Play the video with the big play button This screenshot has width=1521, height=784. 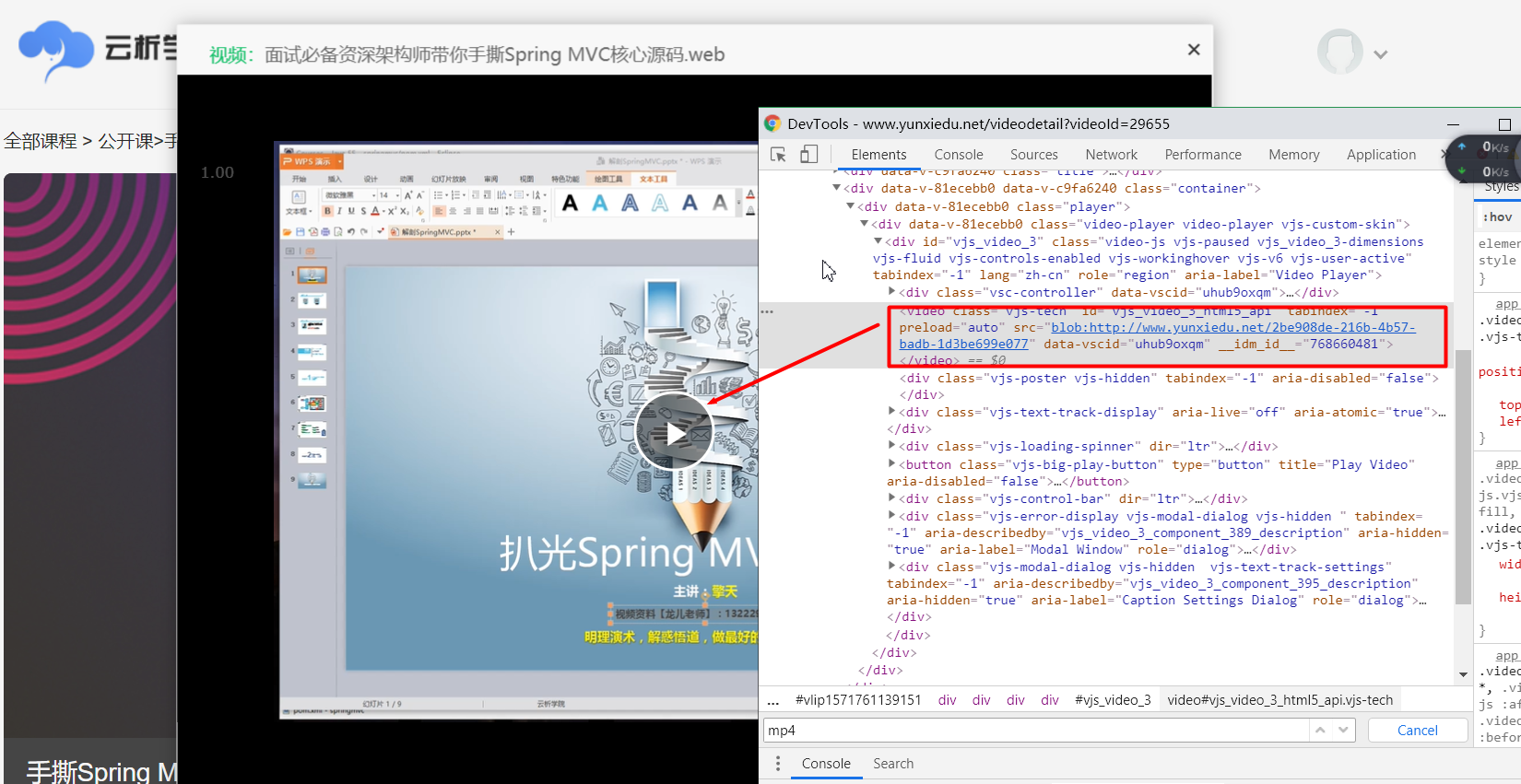tap(675, 432)
